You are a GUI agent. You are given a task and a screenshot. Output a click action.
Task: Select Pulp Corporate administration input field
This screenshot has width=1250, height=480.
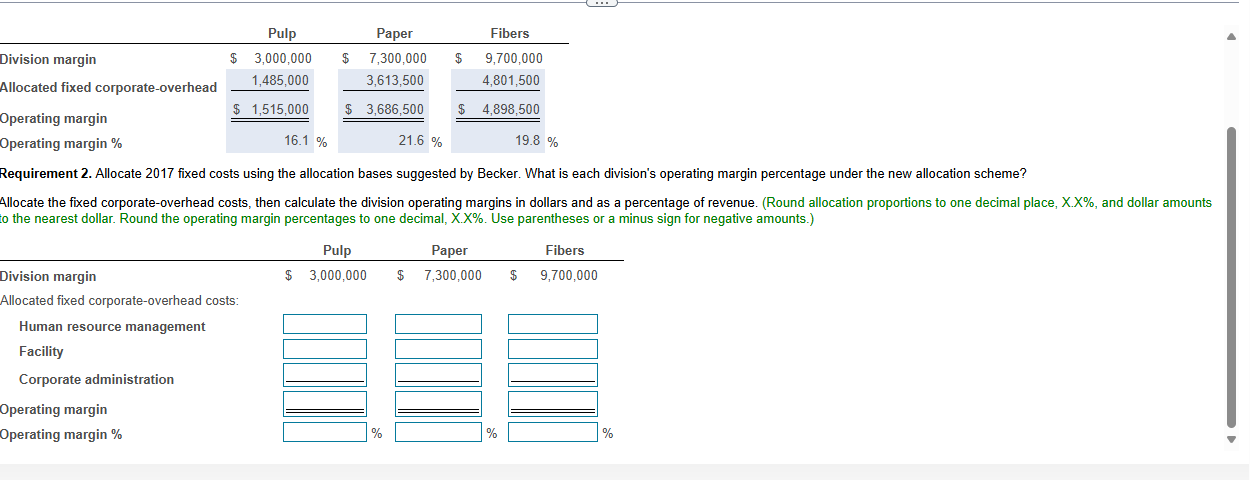(x=325, y=374)
